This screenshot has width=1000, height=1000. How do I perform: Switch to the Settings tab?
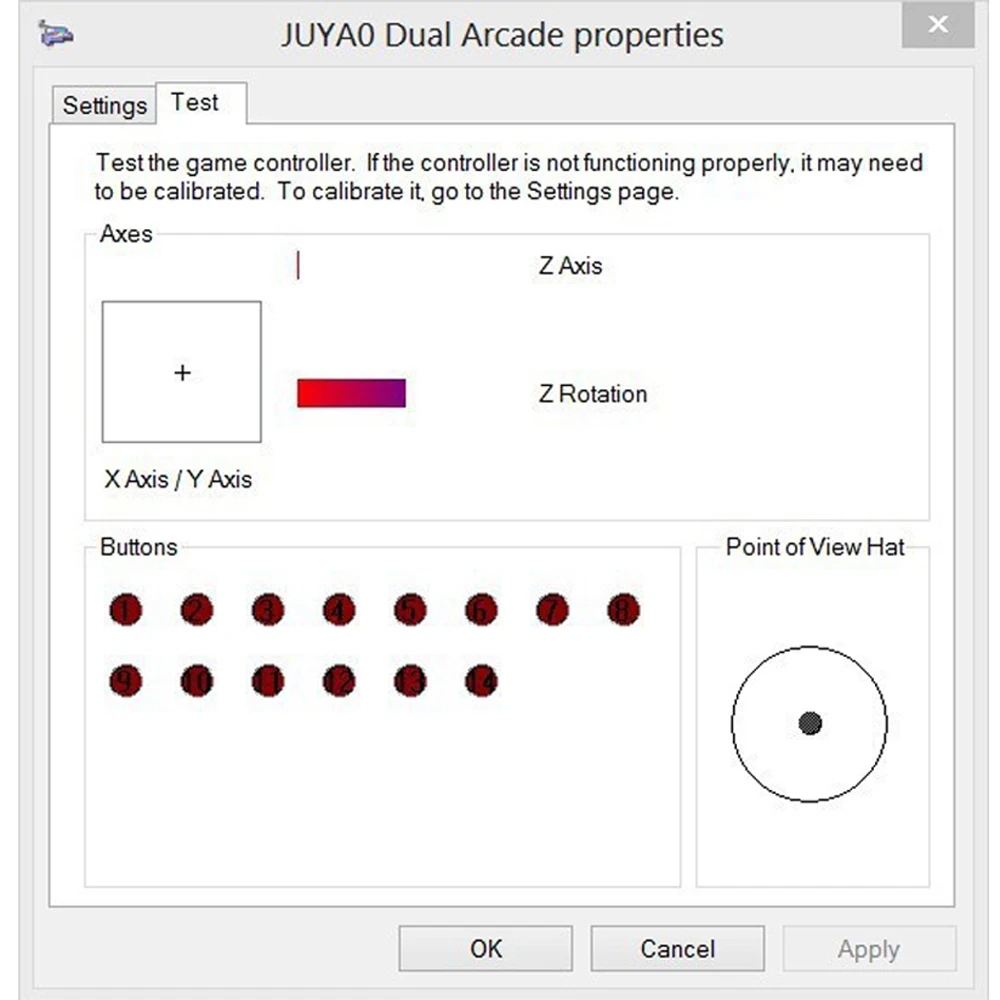pos(104,105)
